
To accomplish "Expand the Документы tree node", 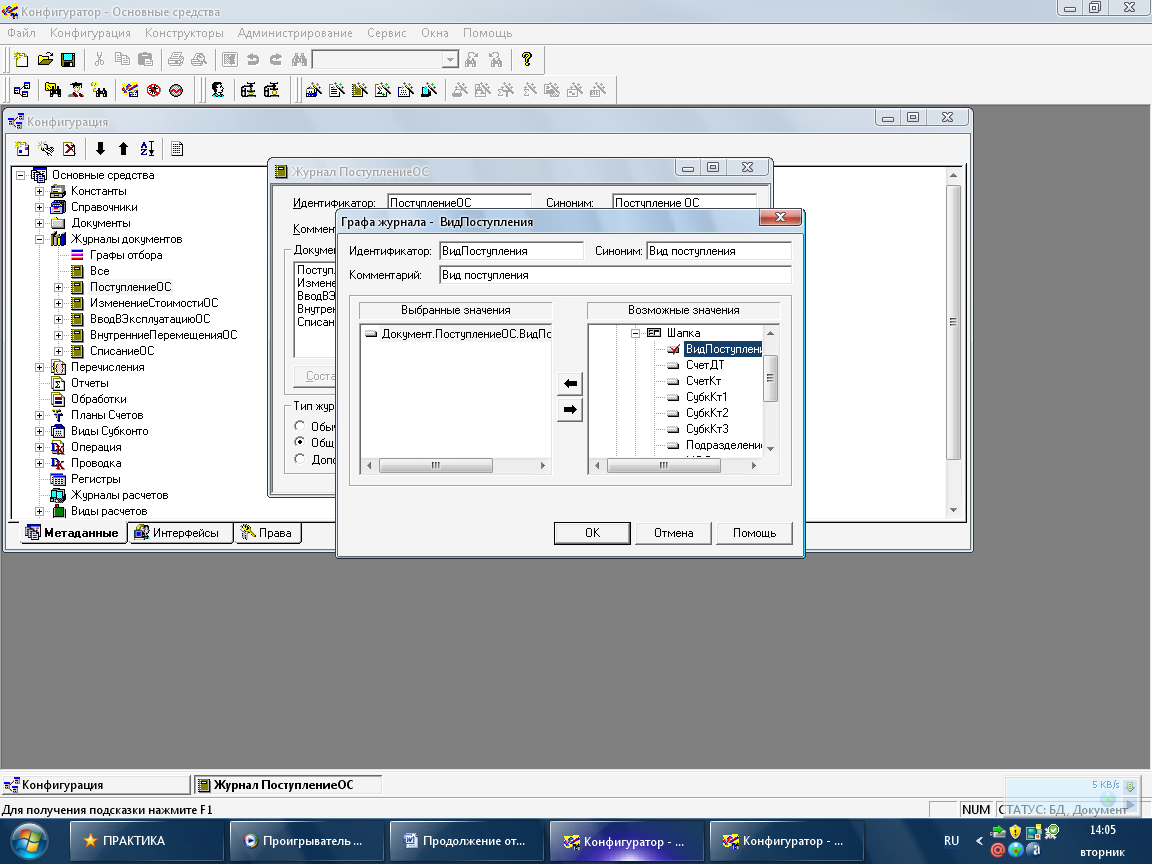I will 40,223.
